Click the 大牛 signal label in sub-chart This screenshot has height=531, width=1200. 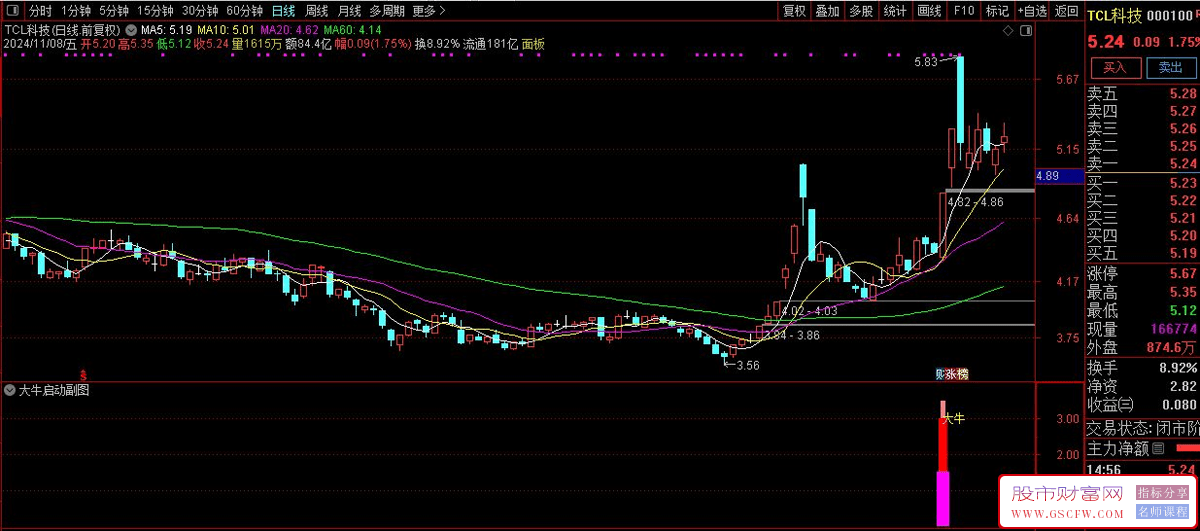(954, 419)
